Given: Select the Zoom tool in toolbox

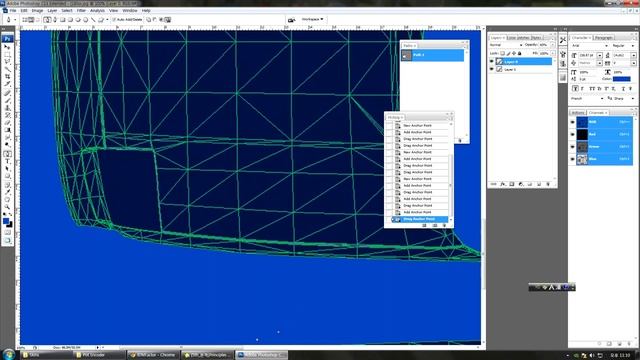Looking at the screenshot, I should [7, 207].
